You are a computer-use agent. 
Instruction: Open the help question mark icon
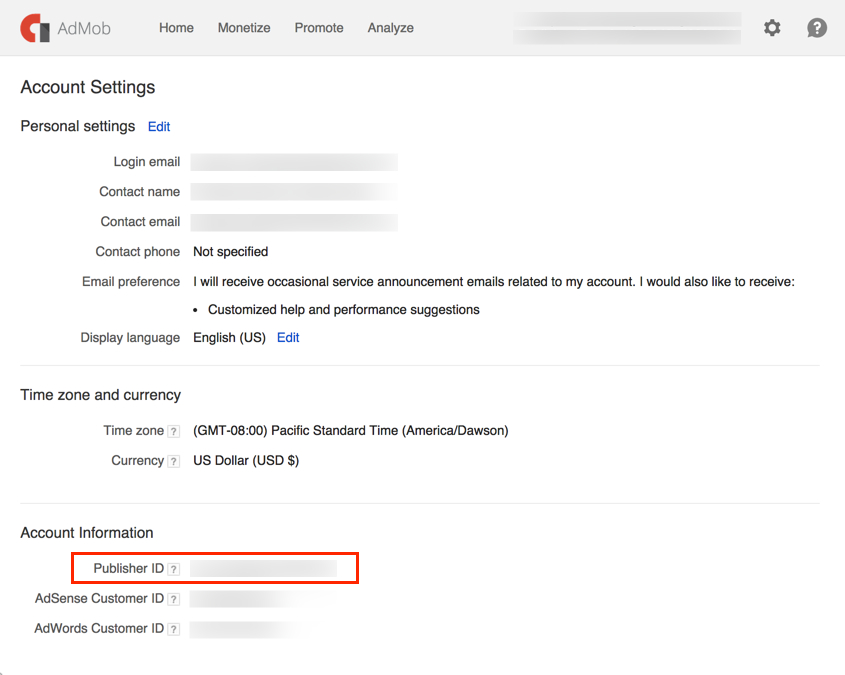coord(817,28)
